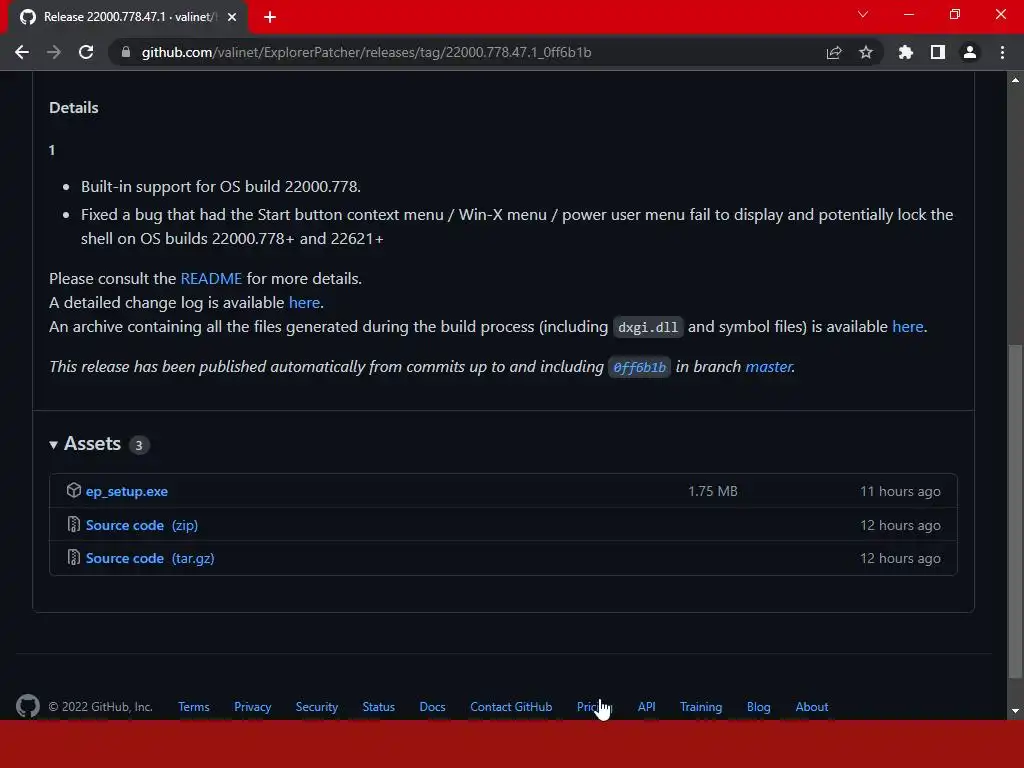1024x768 pixels.
Task: Click the scrollbar down arrow
Action: point(1015,711)
